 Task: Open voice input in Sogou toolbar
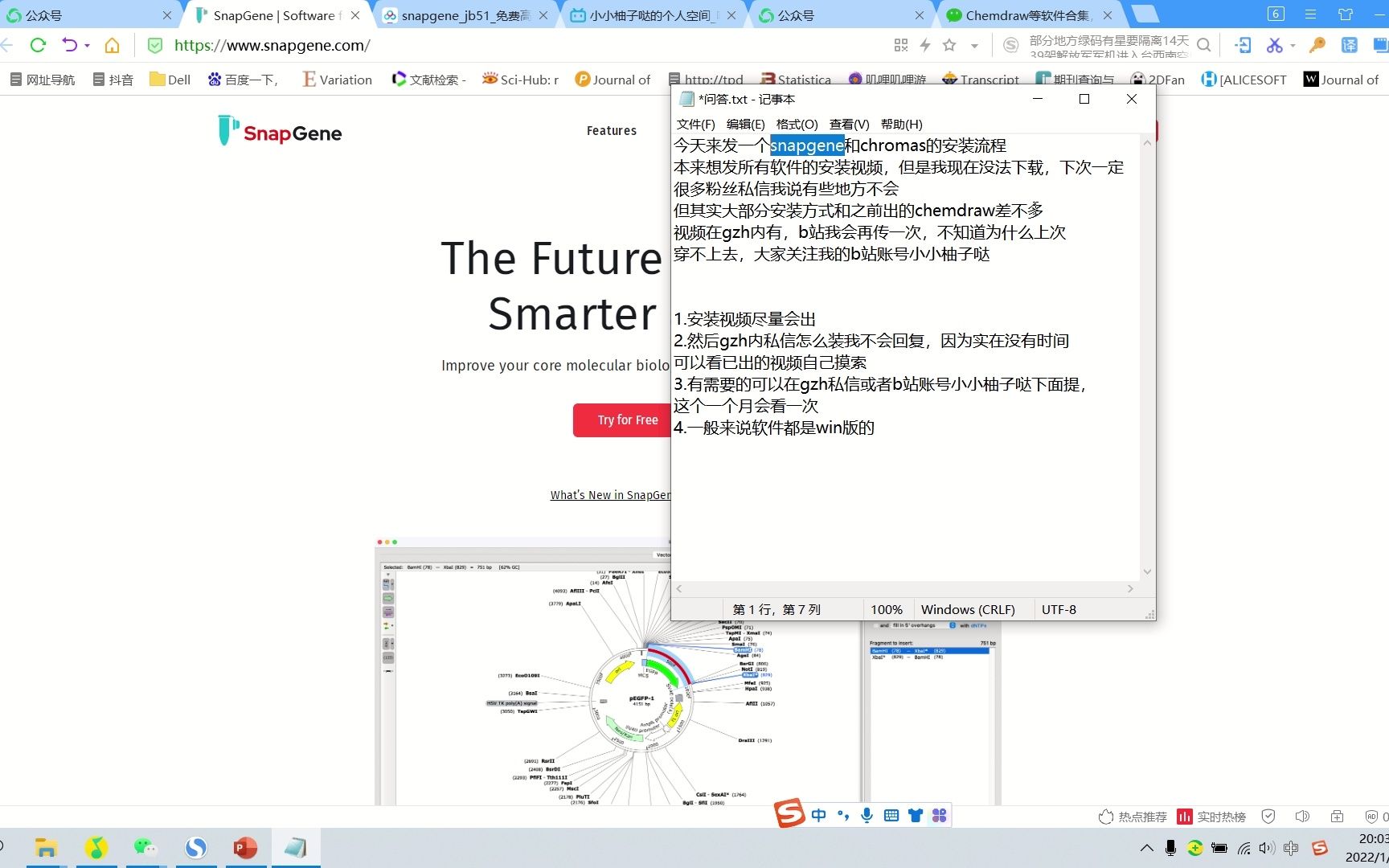[867, 815]
